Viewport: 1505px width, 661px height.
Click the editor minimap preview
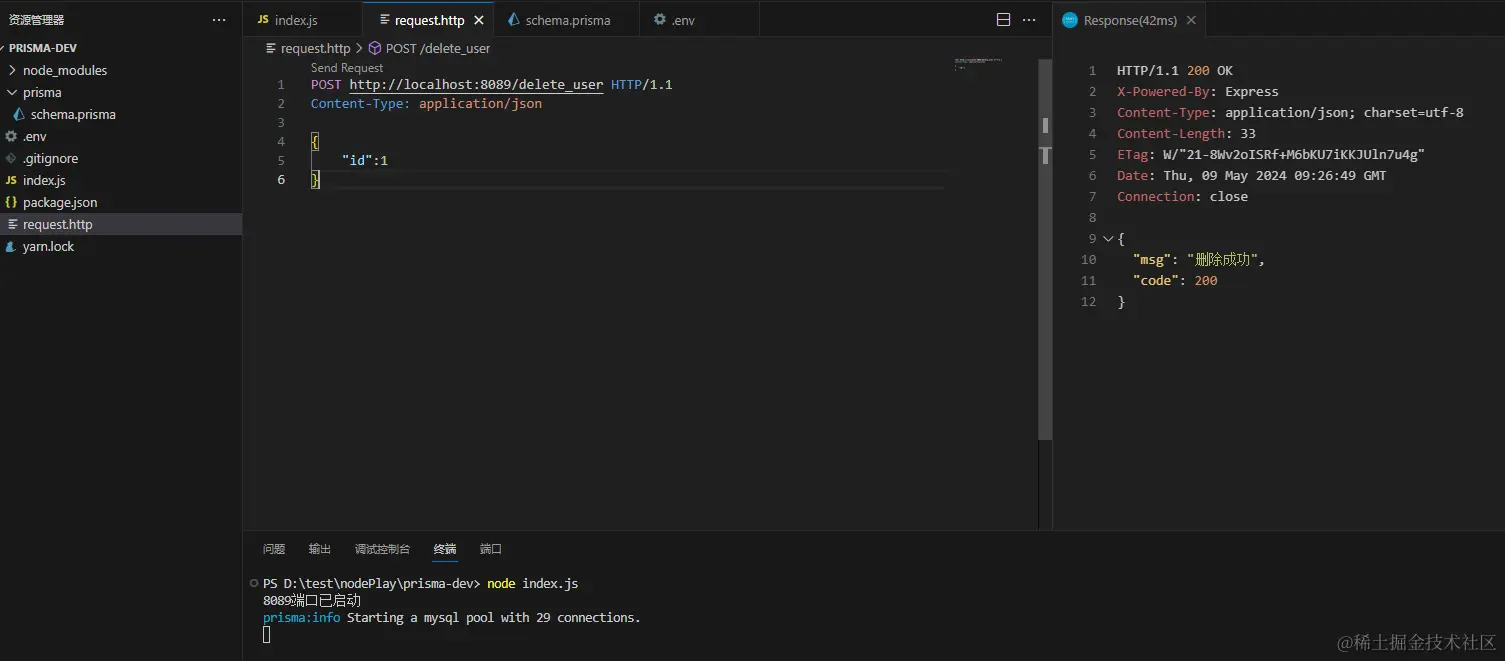(978, 64)
